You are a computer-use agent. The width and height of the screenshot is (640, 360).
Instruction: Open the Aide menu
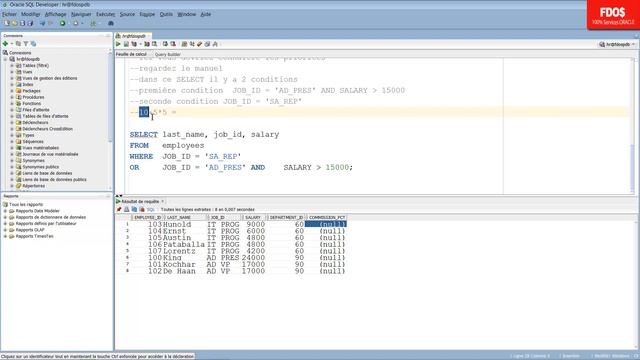point(206,14)
